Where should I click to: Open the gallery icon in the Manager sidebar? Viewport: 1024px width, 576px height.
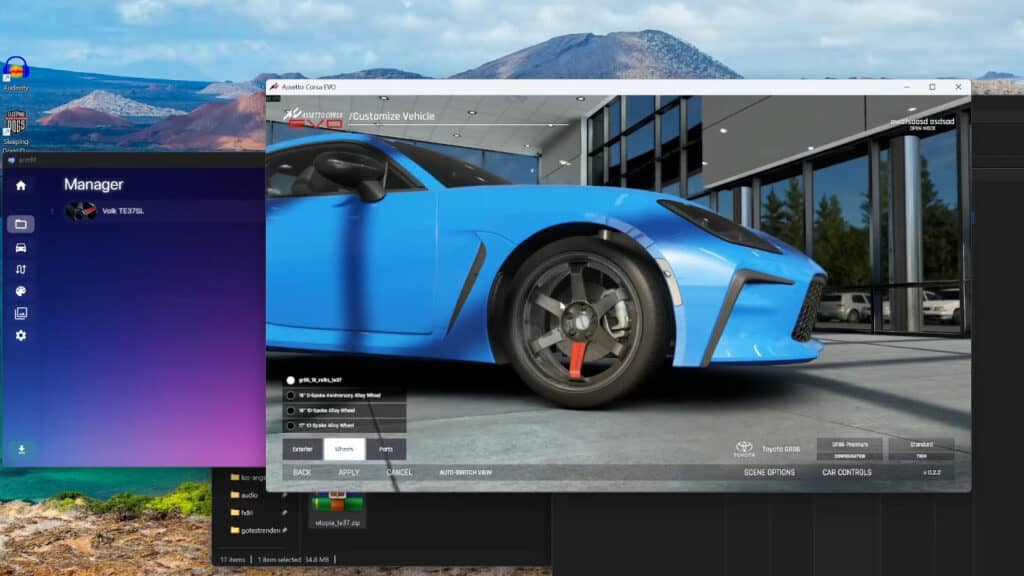tap(21, 313)
